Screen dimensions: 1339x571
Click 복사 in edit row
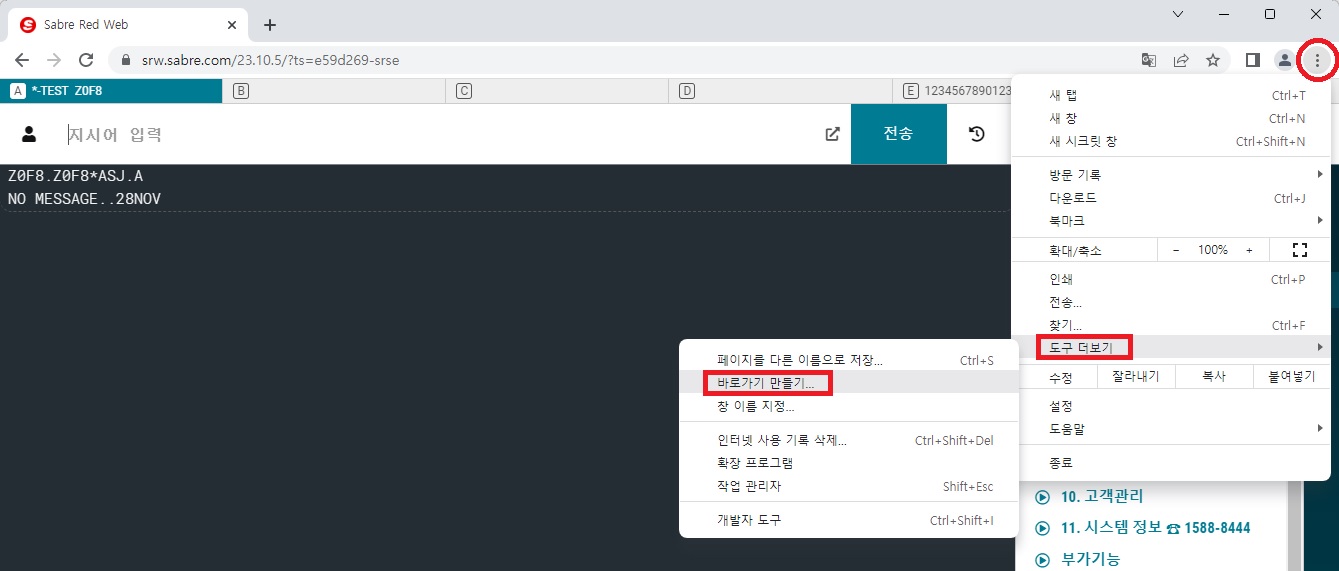(x=1214, y=378)
